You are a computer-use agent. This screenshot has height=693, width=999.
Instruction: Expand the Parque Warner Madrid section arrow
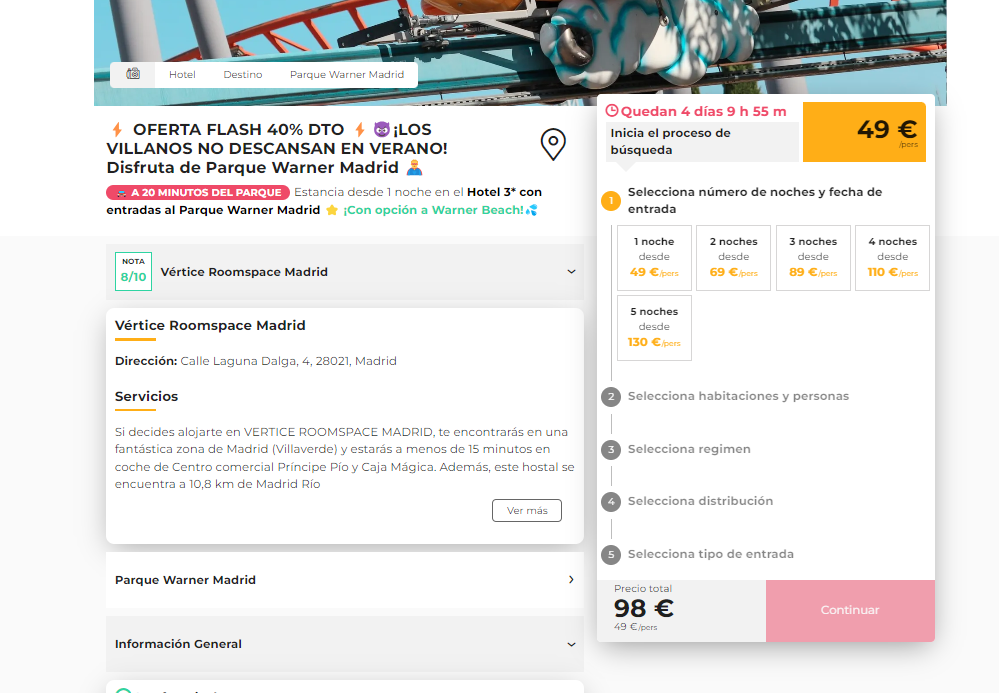[571, 580]
